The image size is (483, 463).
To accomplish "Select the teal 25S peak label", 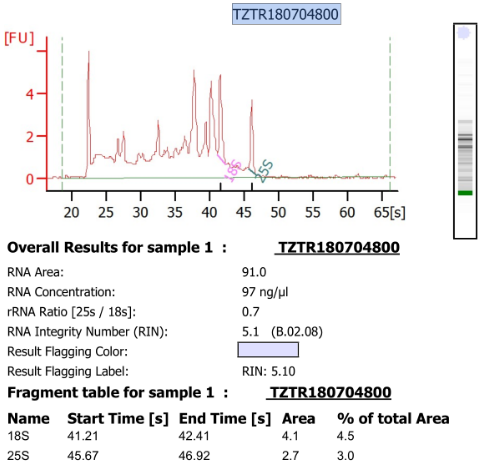I will coord(263,171).
